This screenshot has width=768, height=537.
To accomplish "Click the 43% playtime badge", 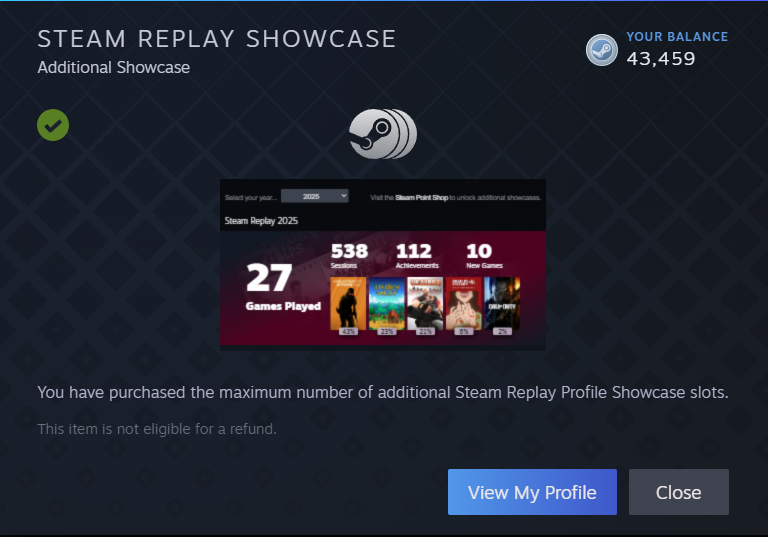I will (348, 332).
